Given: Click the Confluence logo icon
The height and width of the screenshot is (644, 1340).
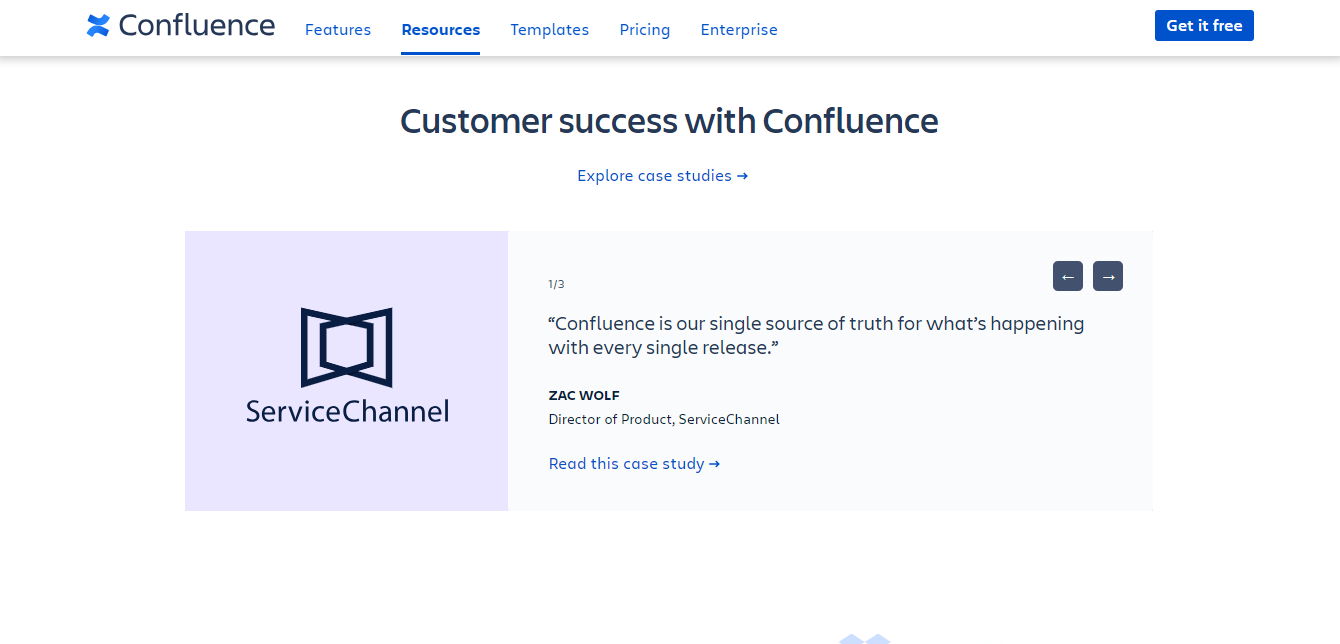Looking at the screenshot, I should click(x=98, y=26).
